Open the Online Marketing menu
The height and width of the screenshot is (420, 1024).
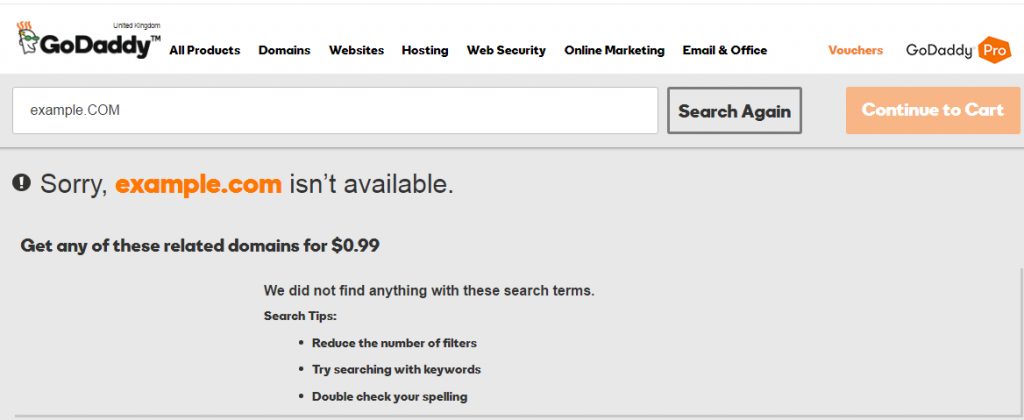[614, 50]
